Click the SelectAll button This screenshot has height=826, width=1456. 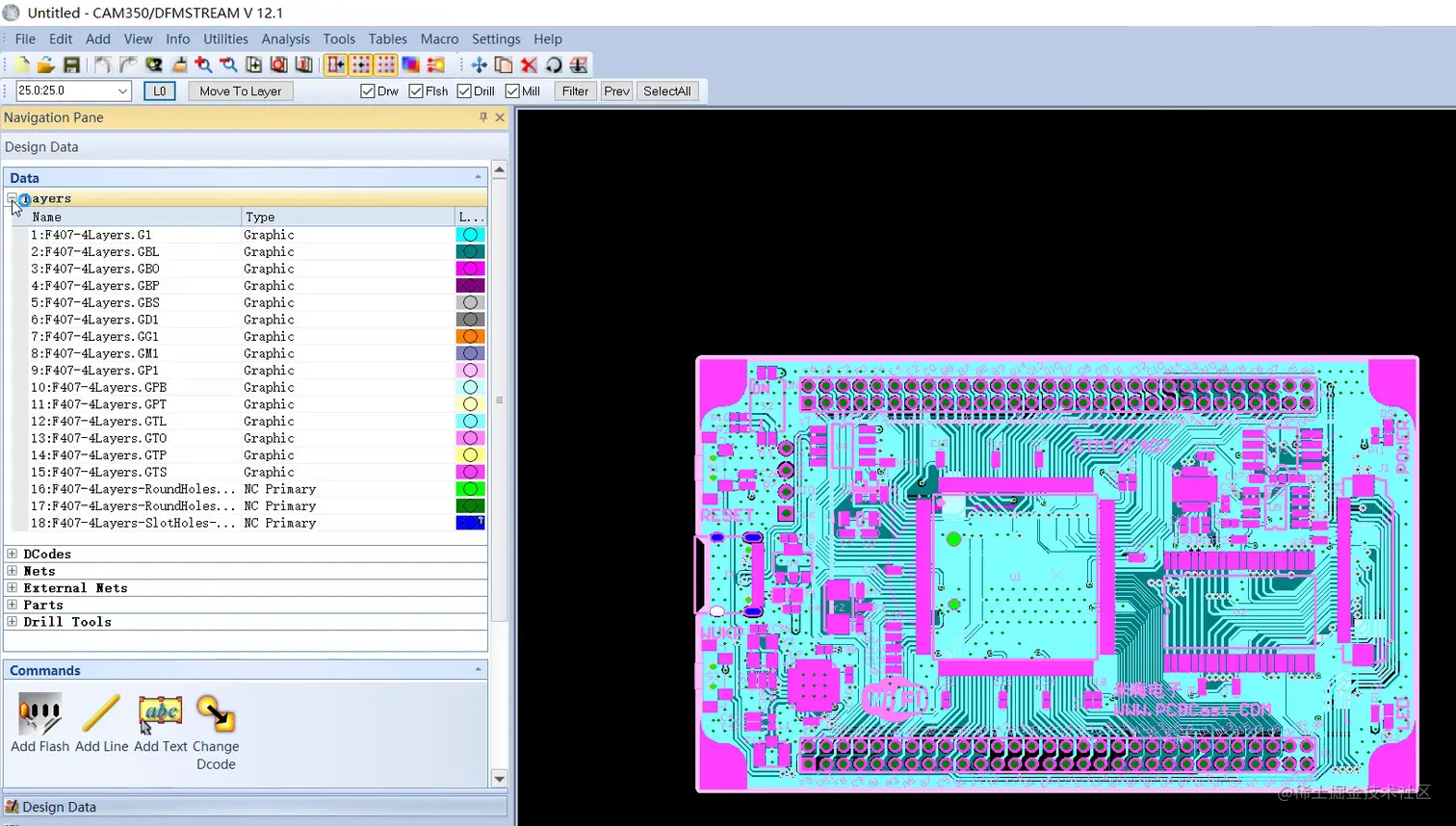click(x=667, y=91)
